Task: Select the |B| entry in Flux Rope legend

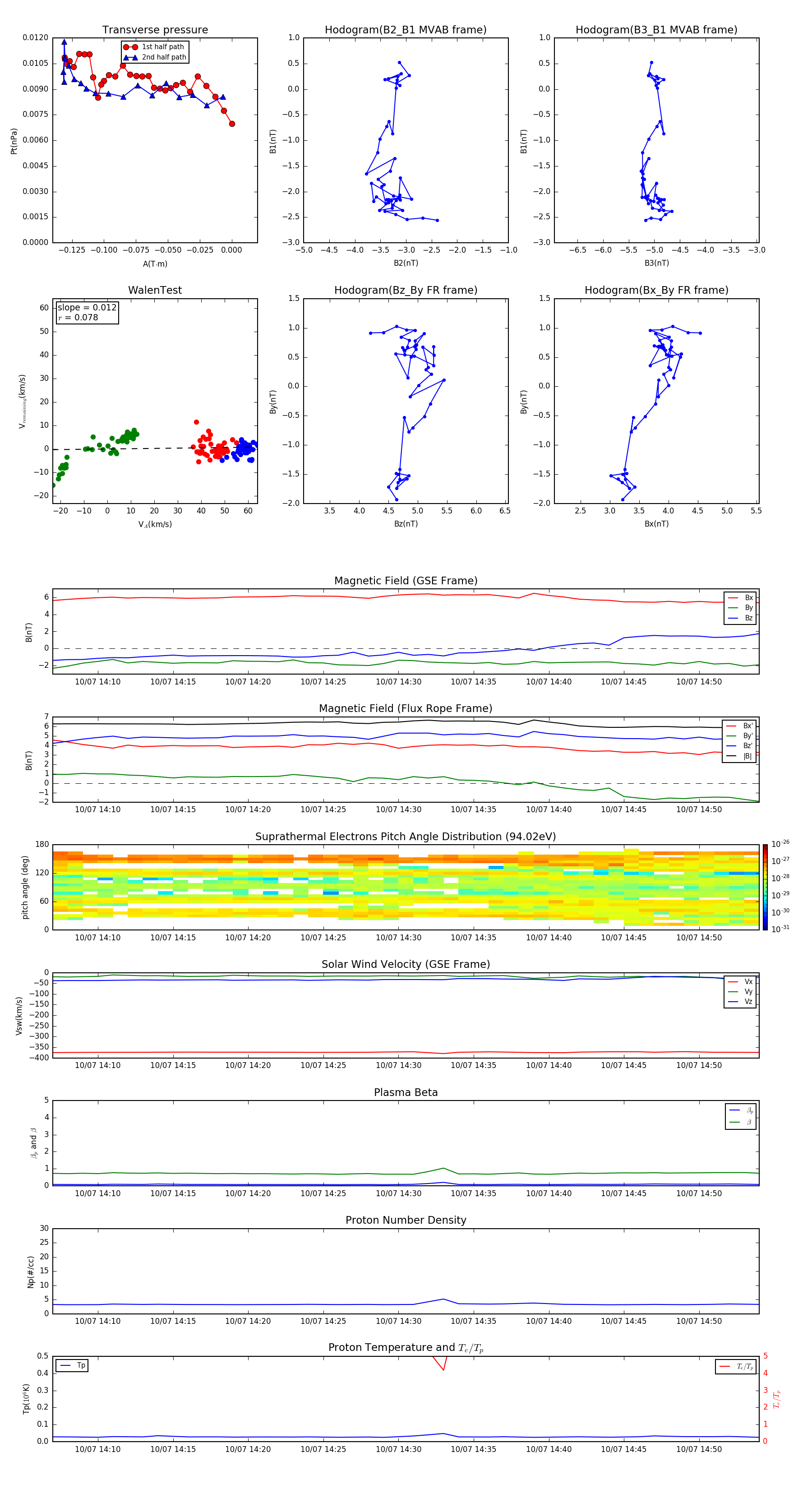Action: 739,756
